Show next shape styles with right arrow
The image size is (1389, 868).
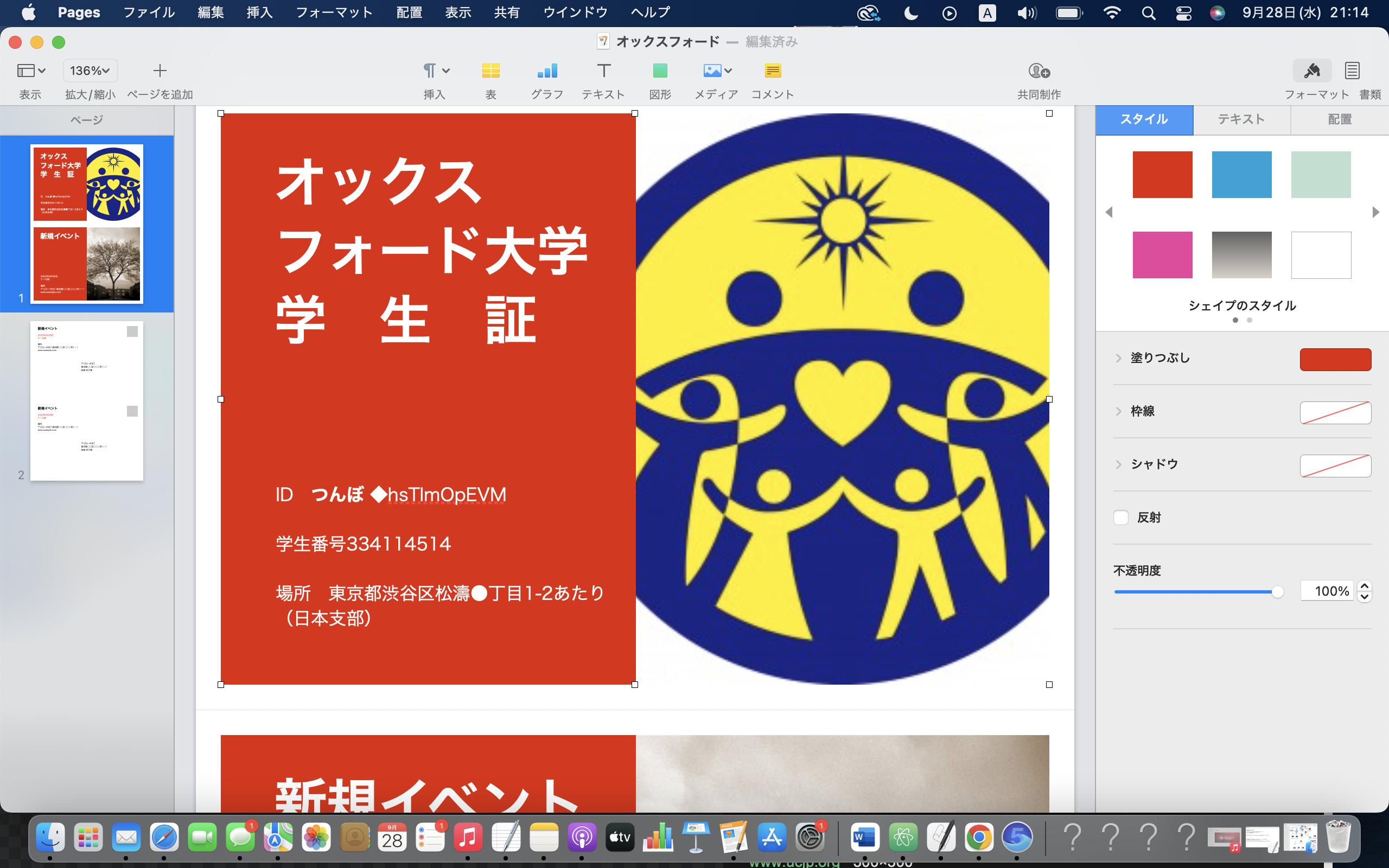pos(1375,213)
